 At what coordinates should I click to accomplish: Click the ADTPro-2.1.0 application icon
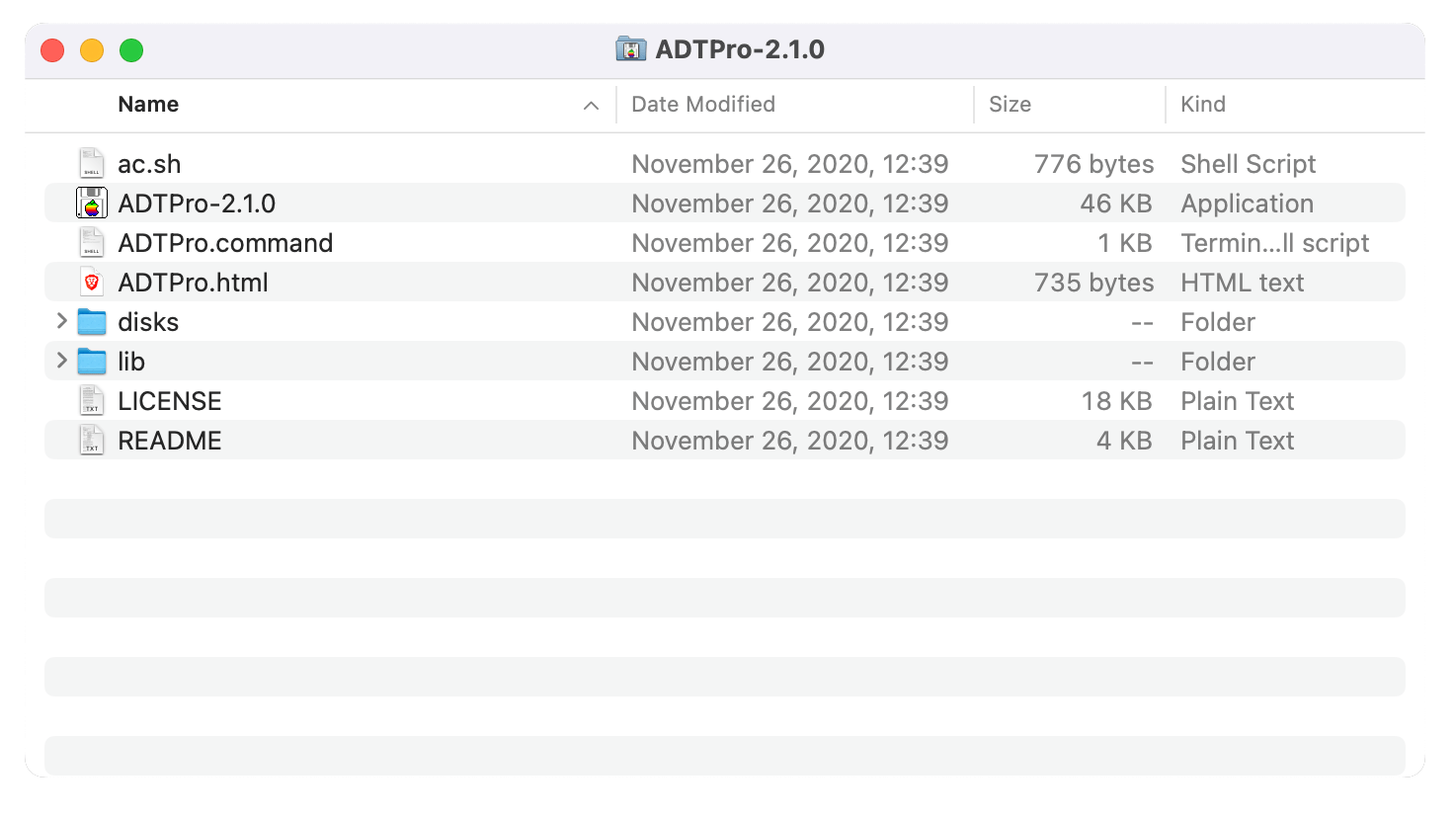coord(92,203)
